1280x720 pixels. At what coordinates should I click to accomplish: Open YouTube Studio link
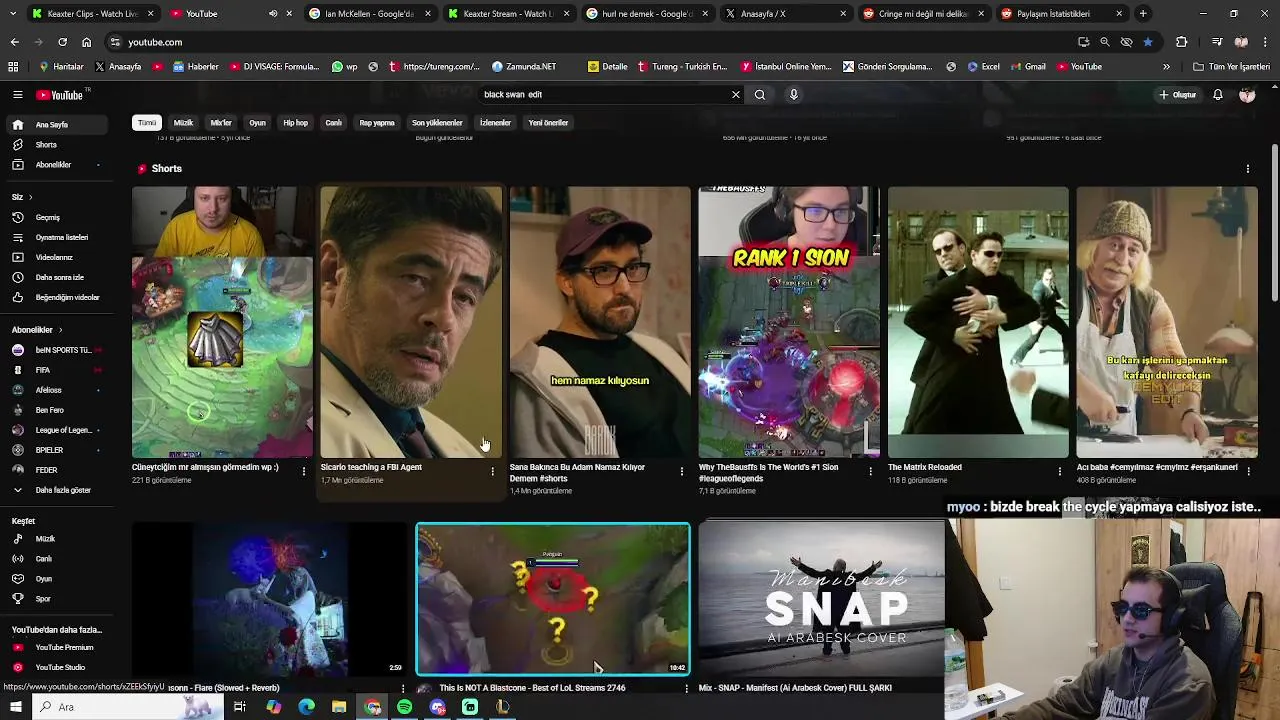56,667
